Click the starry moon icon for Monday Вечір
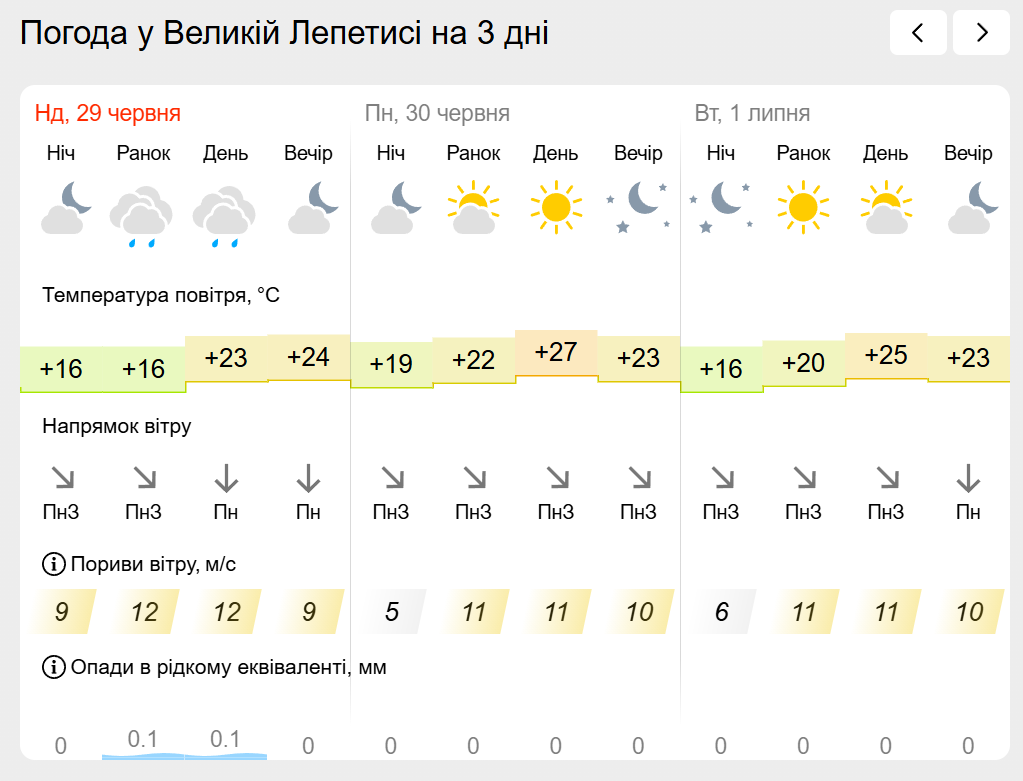Screen dimensions: 1023x781 638,207
